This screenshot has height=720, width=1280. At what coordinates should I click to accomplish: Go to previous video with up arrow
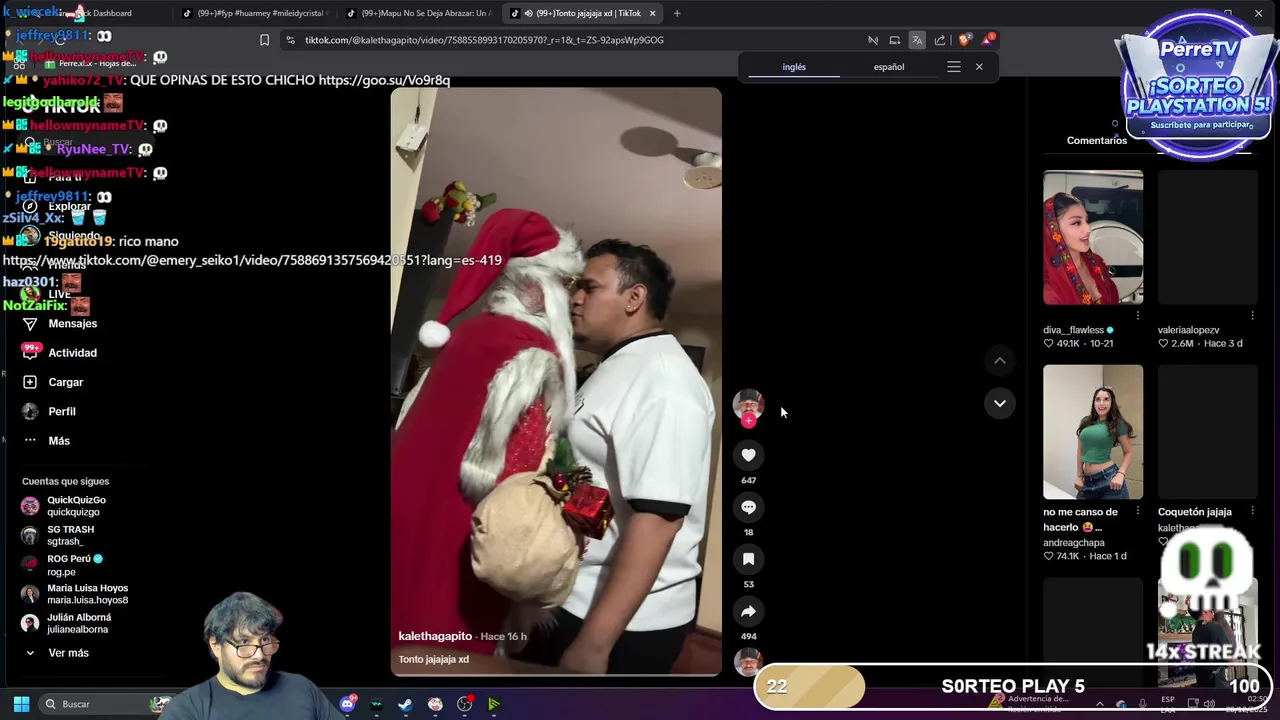tap(999, 360)
